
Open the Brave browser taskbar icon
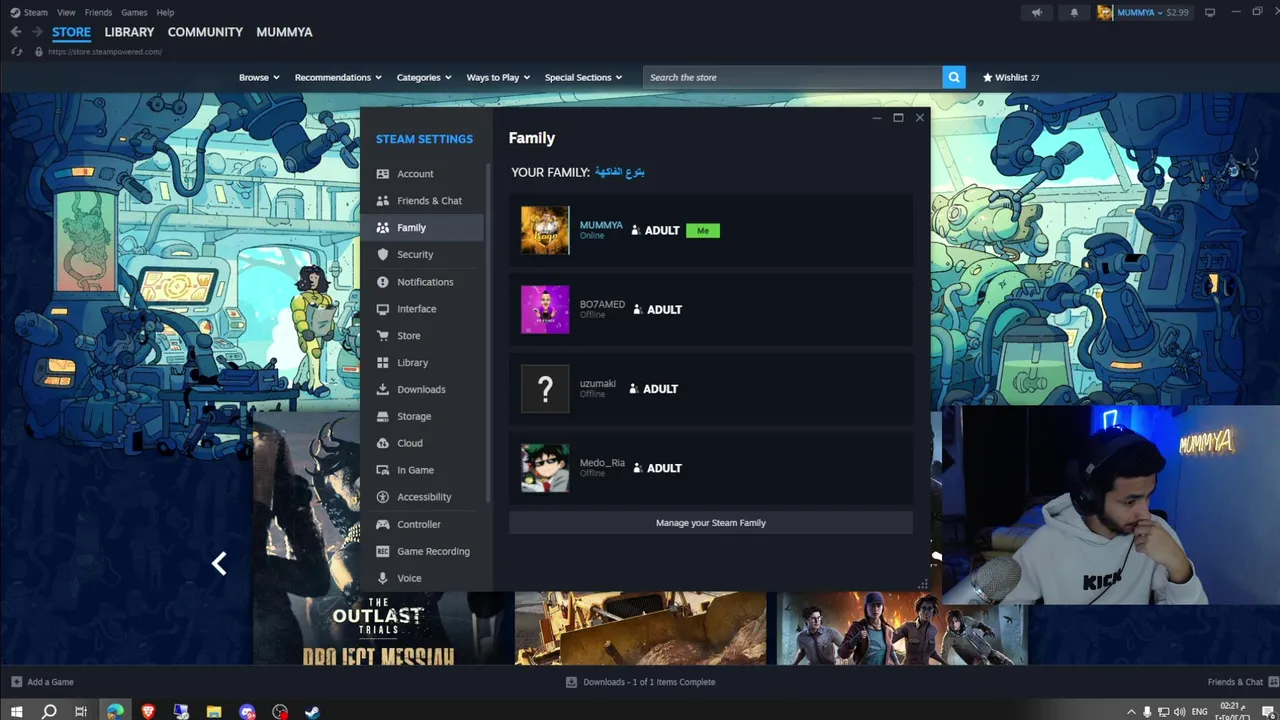(x=148, y=712)
